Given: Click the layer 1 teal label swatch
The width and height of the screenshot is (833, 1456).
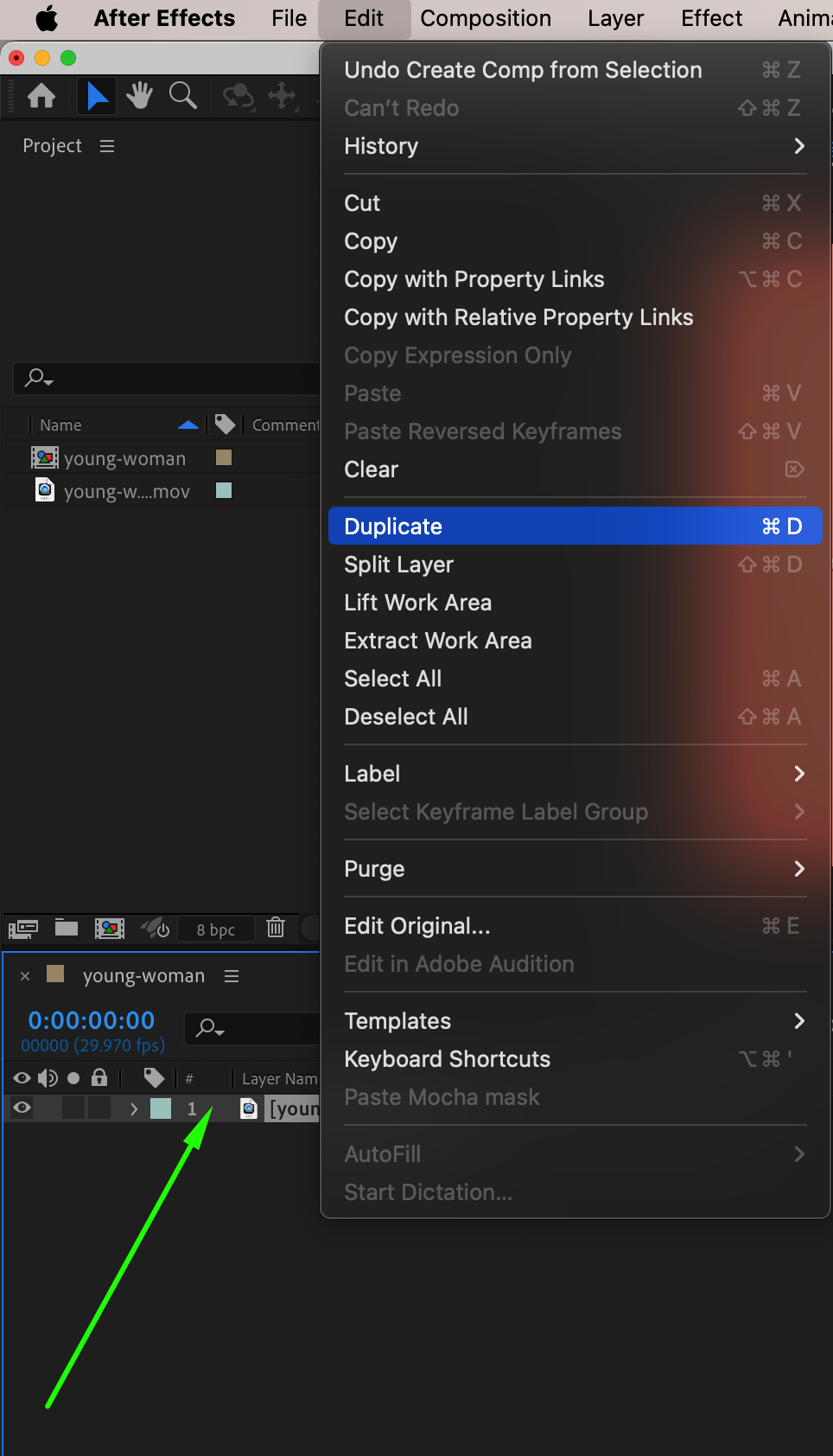Looking at the screenshot, I should 161,1108.
